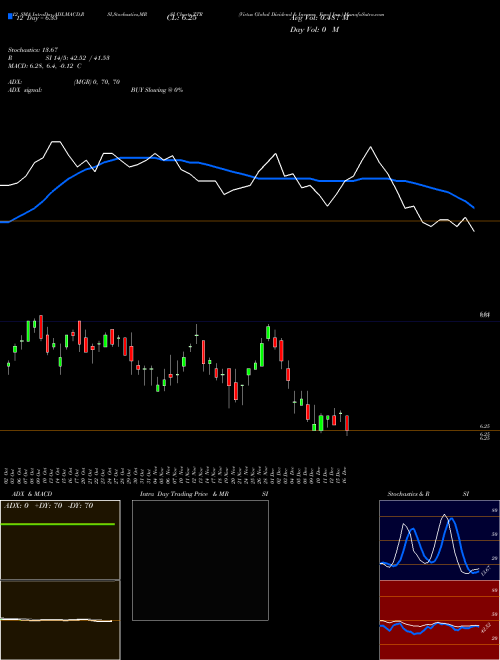Click the blue SMA legend square

click(11, 16)
